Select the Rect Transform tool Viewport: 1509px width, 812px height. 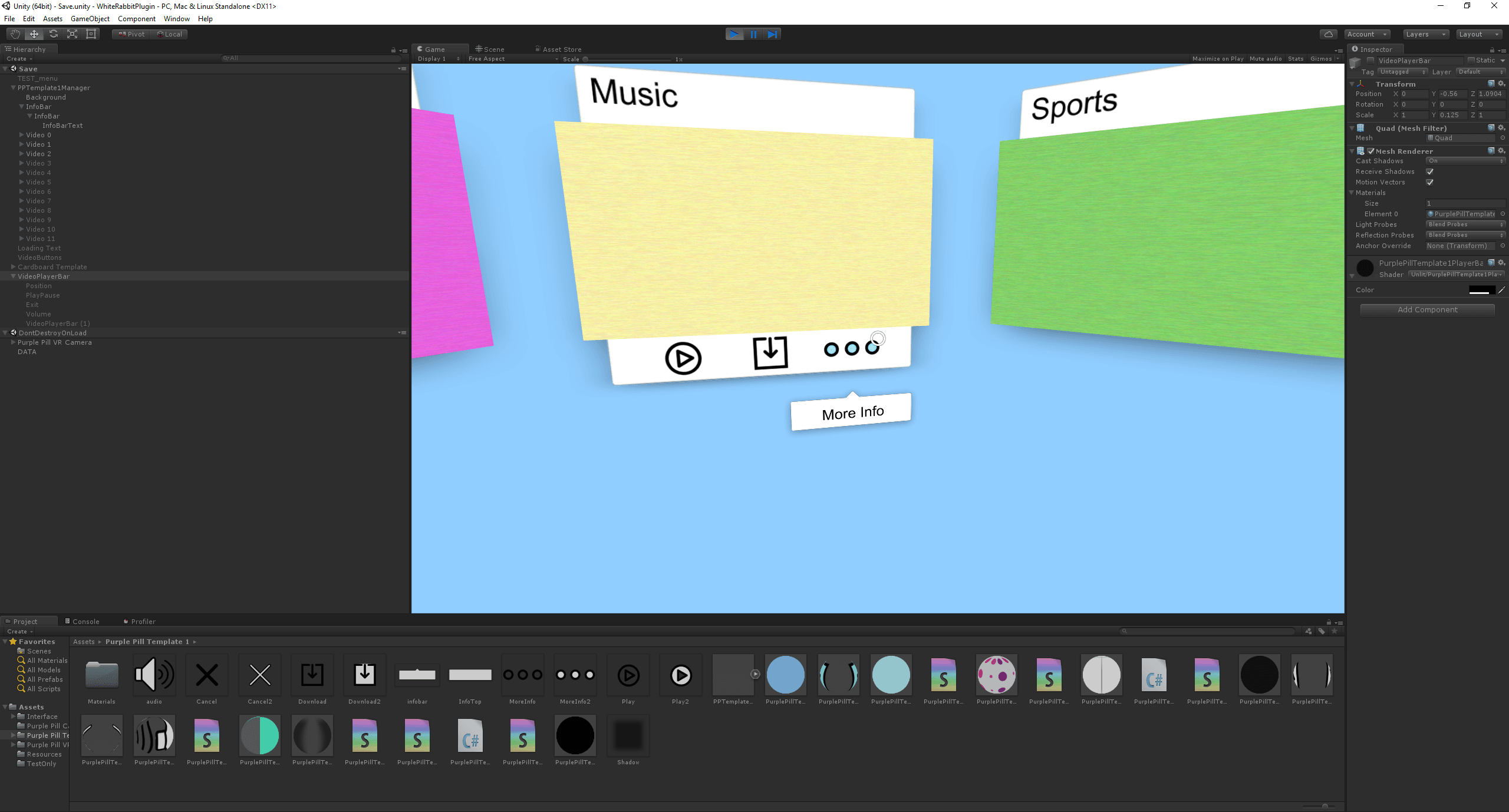coord(91,34)
